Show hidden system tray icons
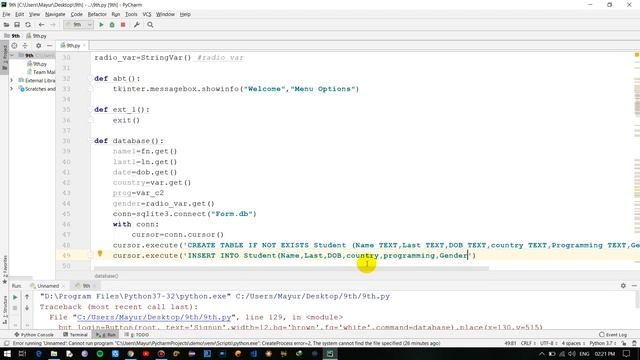 [x=542, y=353]
